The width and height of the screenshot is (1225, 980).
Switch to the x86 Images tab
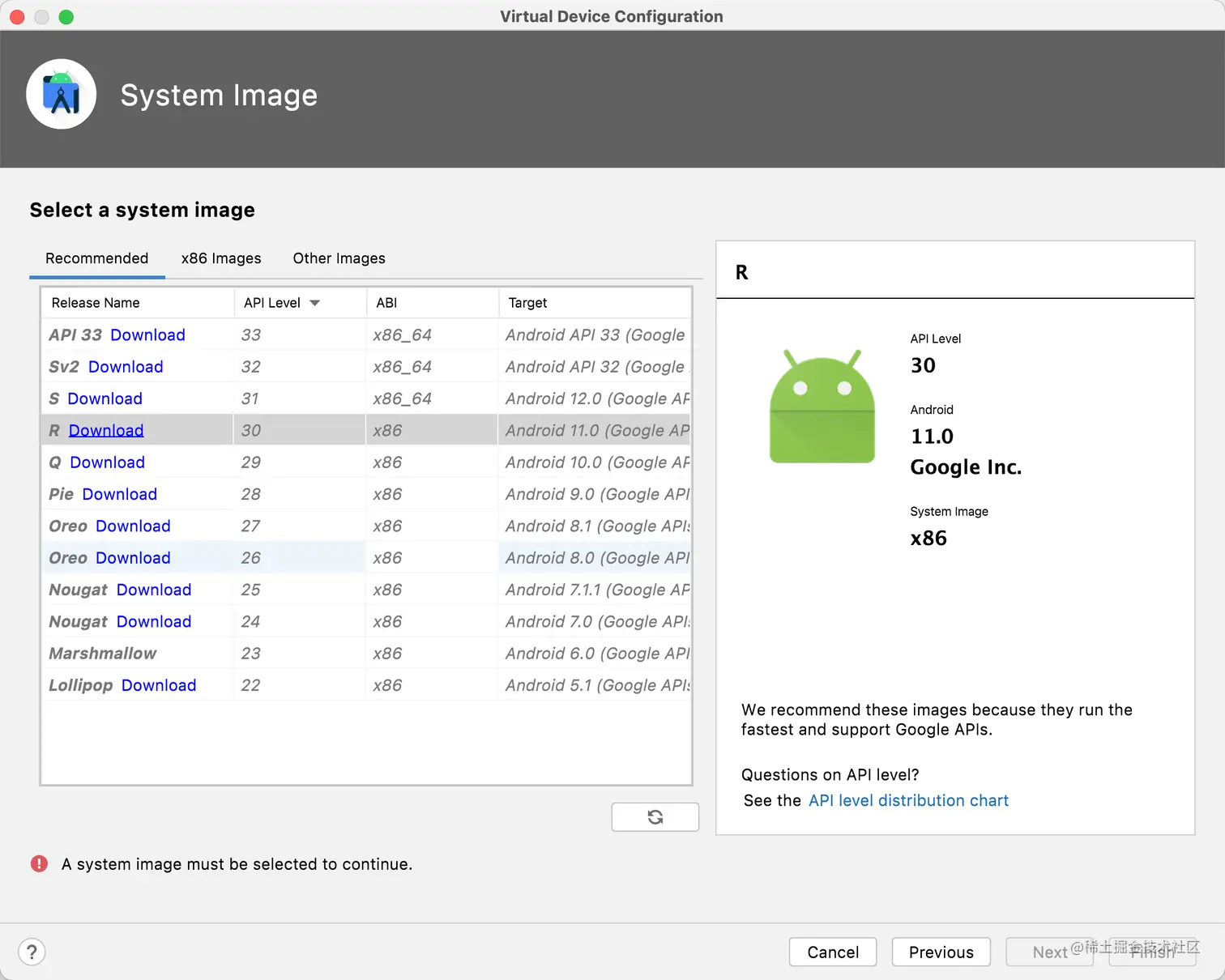tap(220, 258)
